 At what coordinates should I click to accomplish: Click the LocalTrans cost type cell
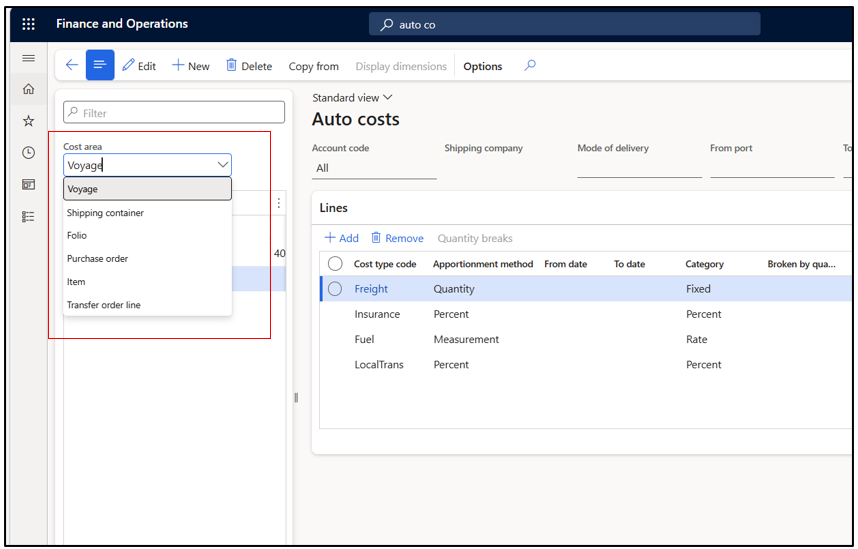tap(379, 365)
